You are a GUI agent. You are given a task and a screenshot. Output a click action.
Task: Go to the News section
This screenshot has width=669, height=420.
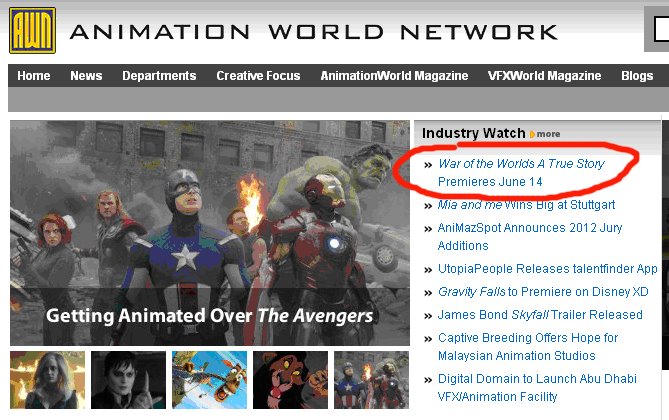86,76
